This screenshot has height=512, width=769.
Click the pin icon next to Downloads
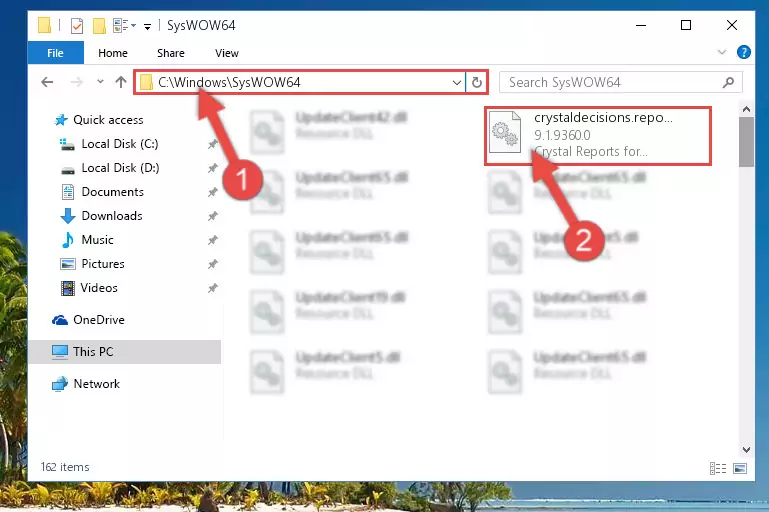(x=212, y=216)
